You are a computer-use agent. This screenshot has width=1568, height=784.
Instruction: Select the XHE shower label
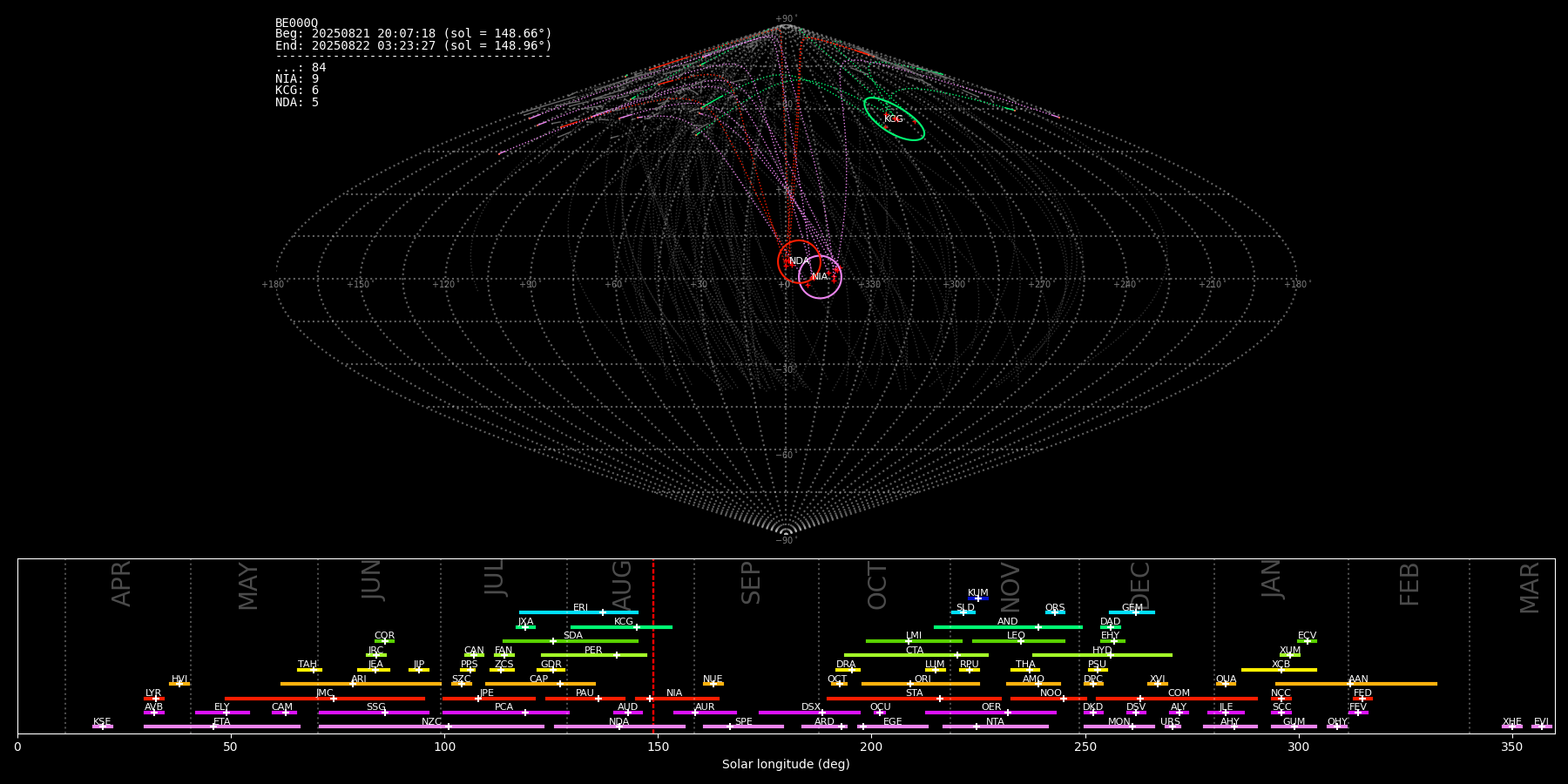pyautogui.click(x=1511, y=722)
